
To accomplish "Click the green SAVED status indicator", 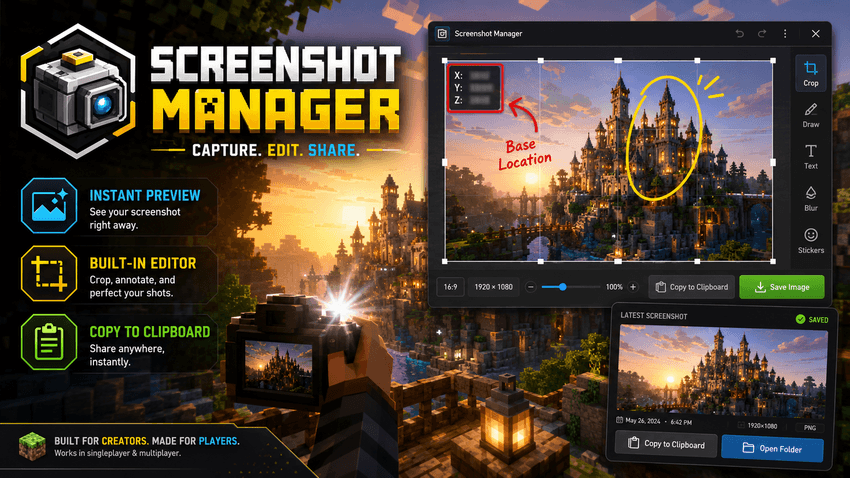I will 812,319.
